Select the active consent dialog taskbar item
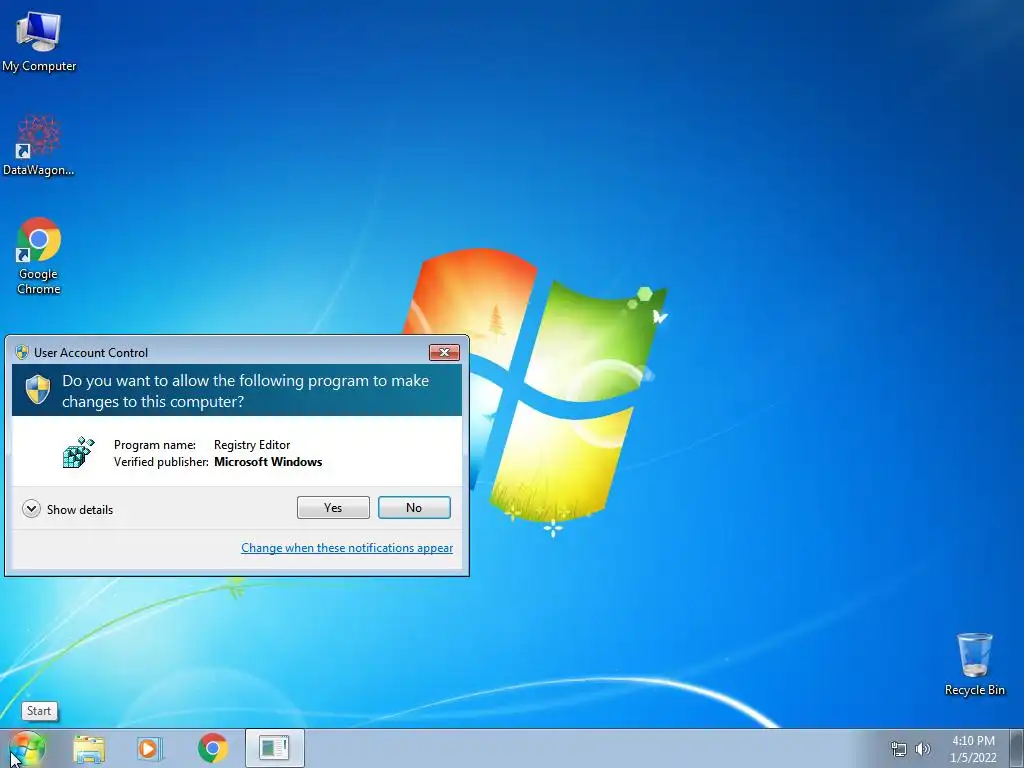Viewport: 1024px width, 768px height. [275, 748]
